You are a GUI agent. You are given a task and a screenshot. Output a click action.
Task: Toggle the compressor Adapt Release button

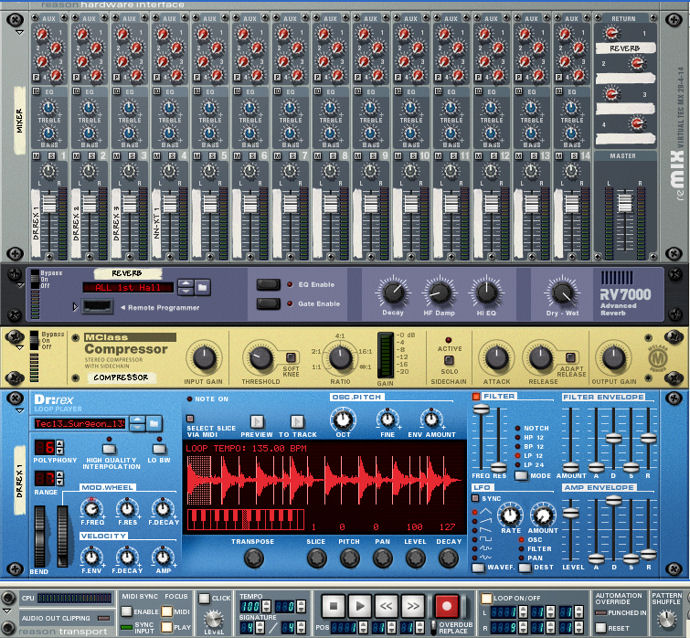tap(570, 357)
